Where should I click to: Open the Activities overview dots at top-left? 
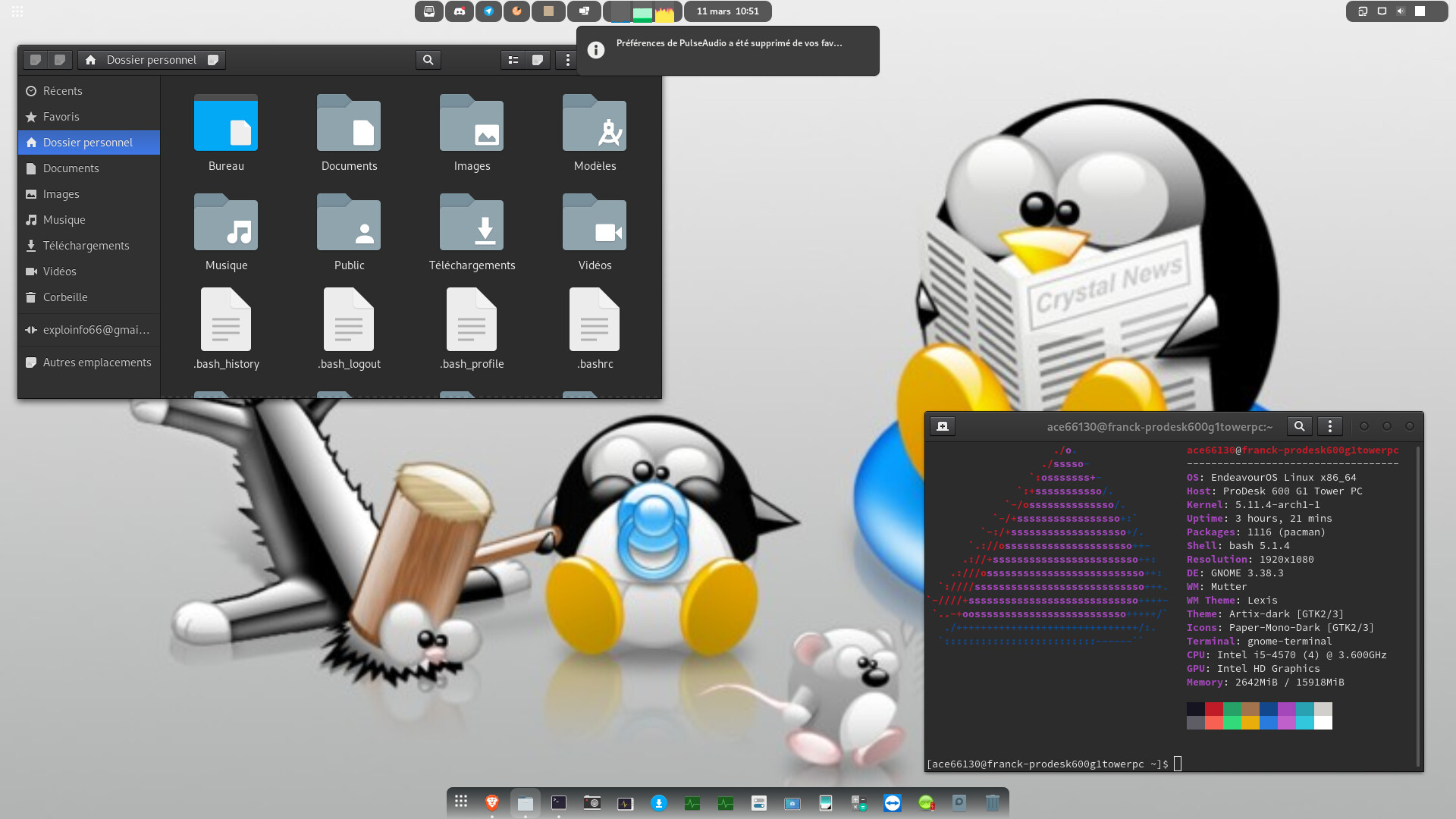click(17, 11)
